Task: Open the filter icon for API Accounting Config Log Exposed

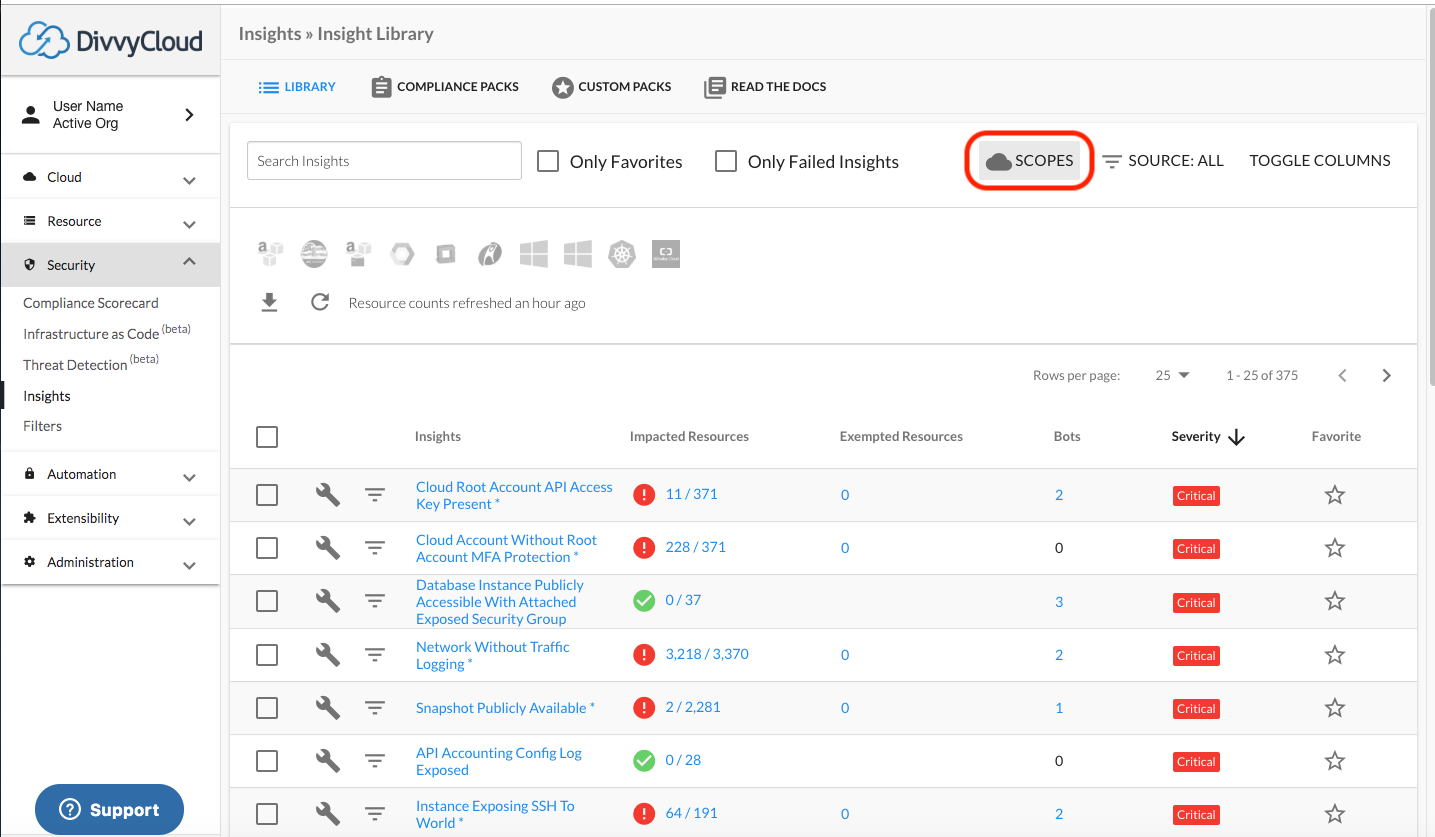Action: 375,761
